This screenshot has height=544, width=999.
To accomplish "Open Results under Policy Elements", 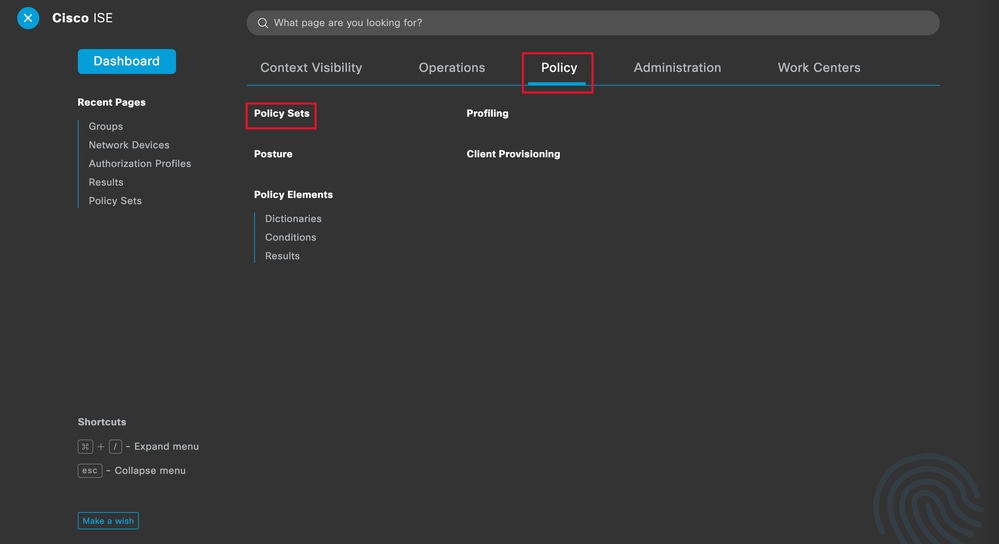I will (282, 255).
